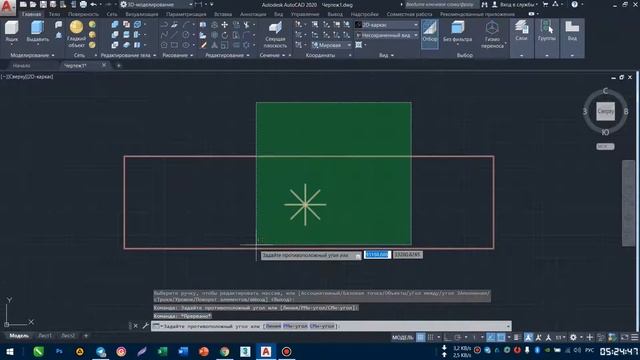
Task: Expand the Рисование panel
Action: point(178,55)
